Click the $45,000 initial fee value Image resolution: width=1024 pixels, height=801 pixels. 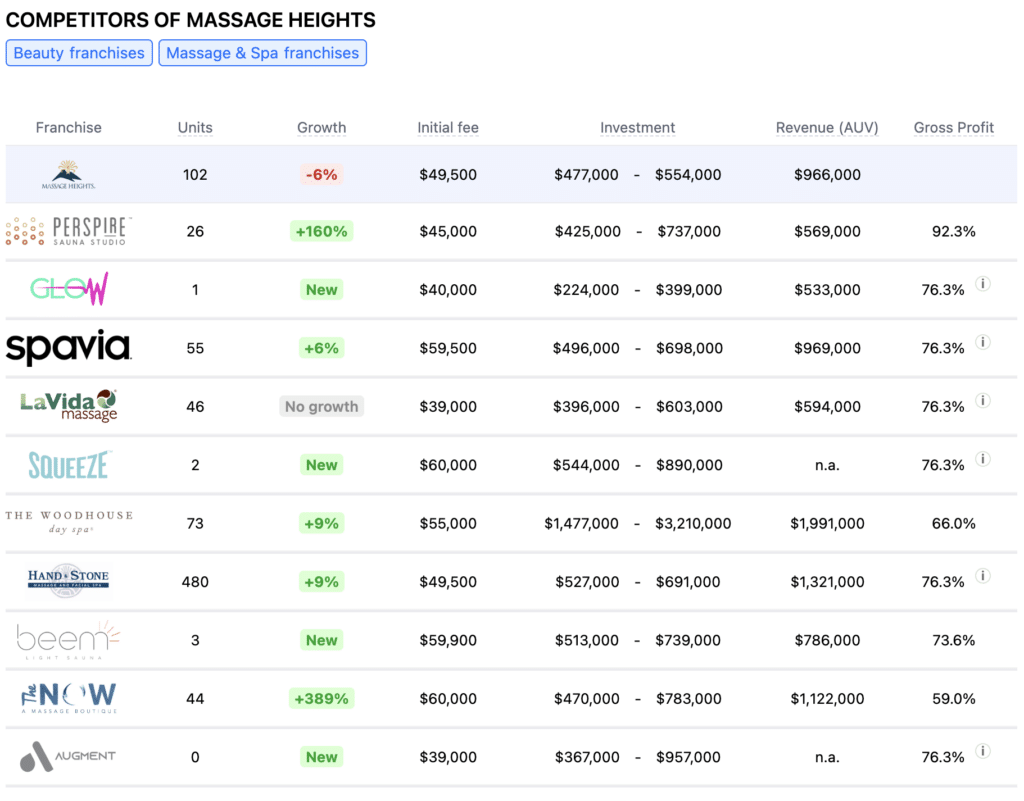point(448,231)
